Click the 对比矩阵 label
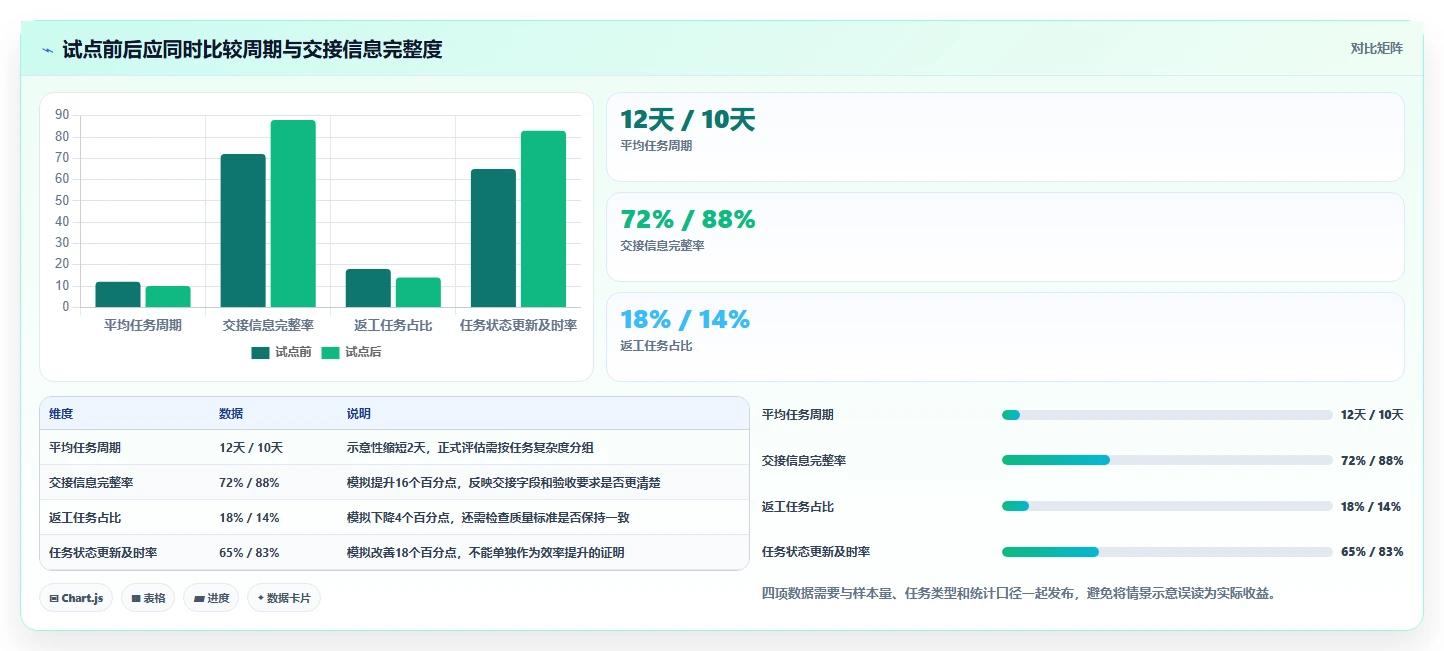 click(1376, 48)
